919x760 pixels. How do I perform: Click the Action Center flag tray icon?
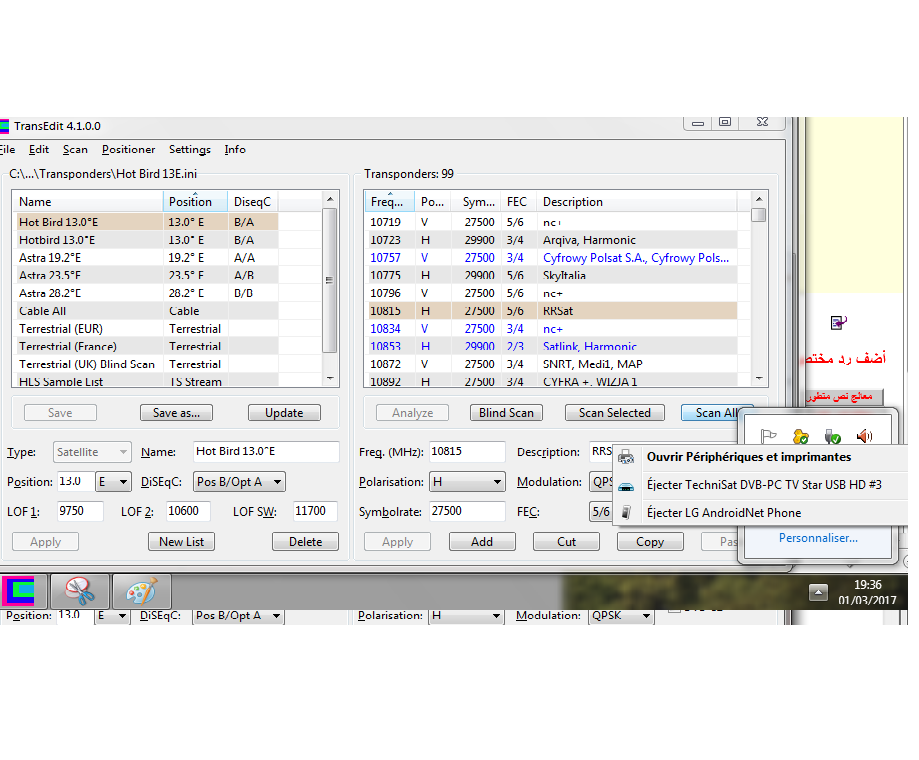pyautogui.click(x=768, y=436)
